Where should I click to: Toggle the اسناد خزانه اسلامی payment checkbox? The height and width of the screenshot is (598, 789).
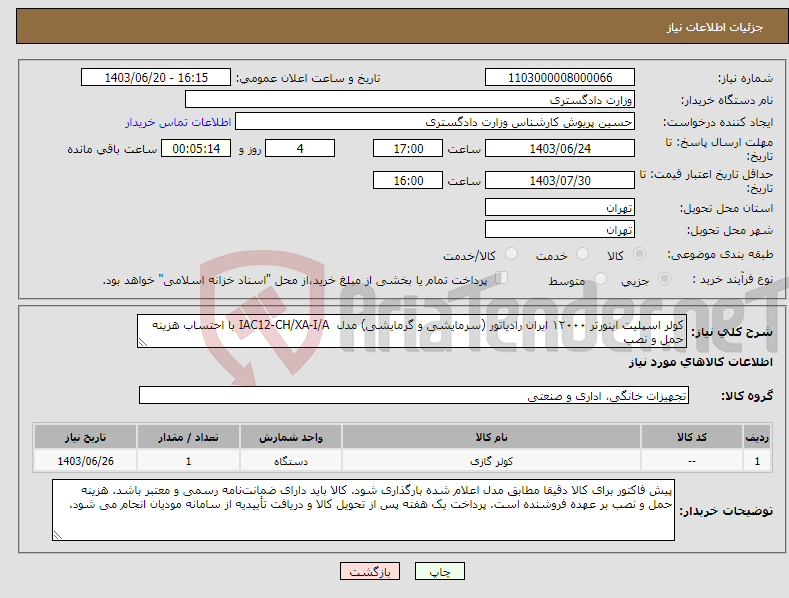pos(502,278)
